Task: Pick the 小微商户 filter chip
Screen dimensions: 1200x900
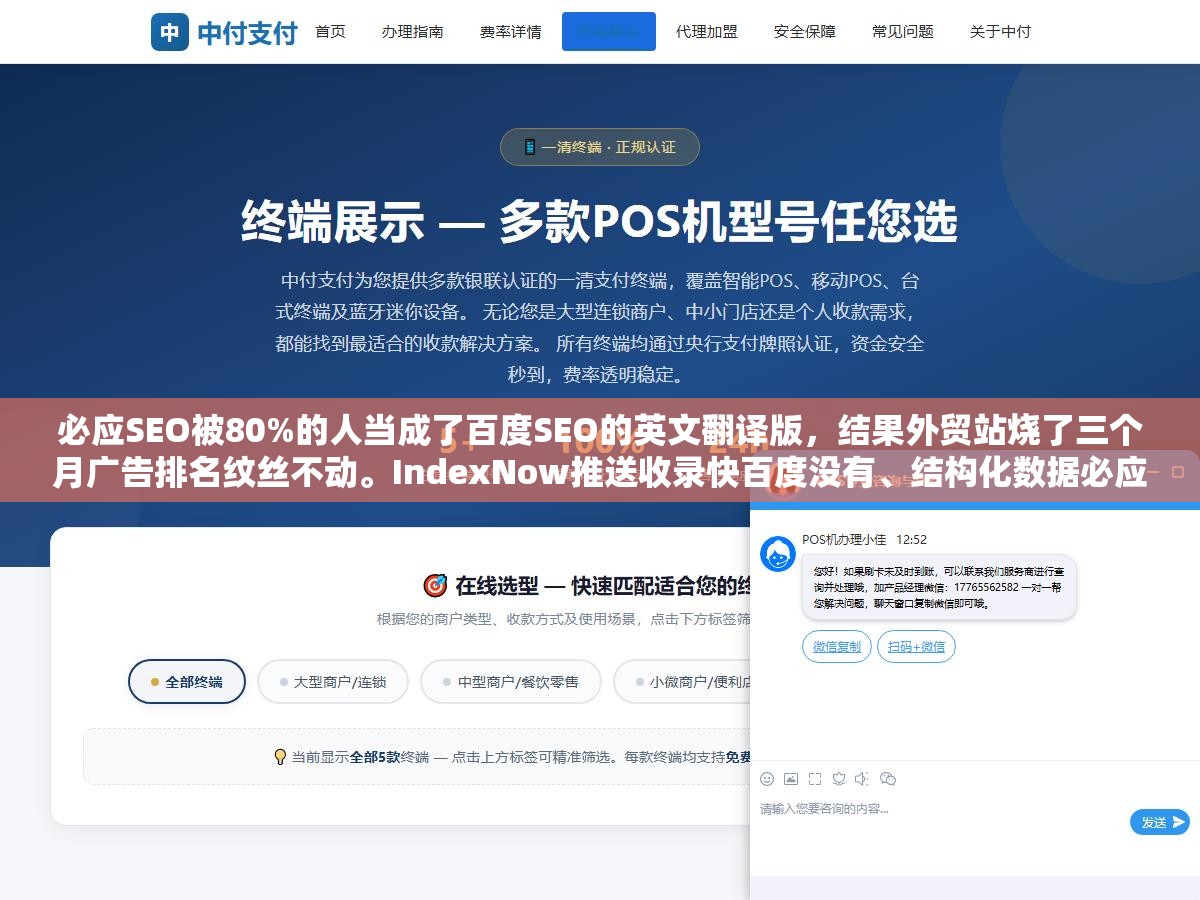Action: click(684, 682)
